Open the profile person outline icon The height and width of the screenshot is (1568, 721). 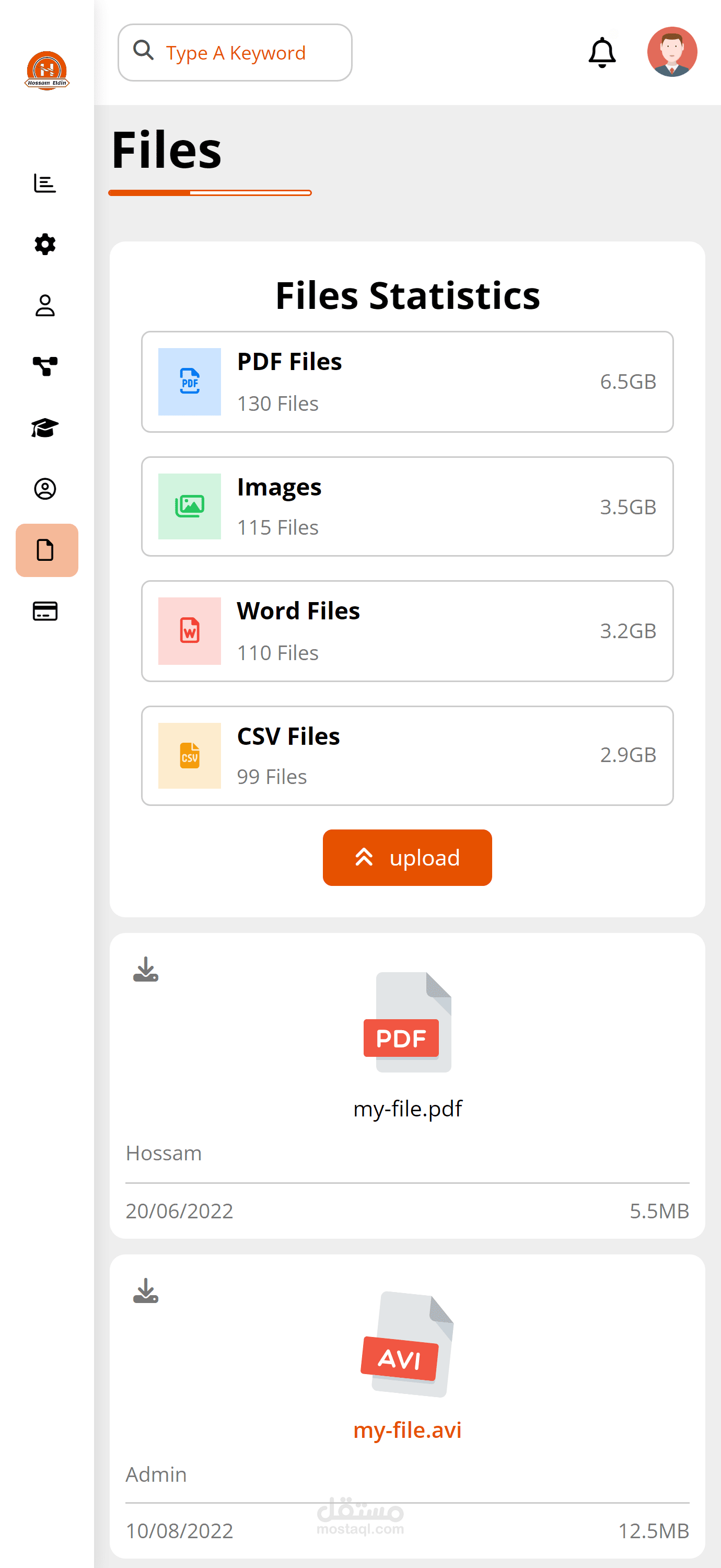(45, 306)
